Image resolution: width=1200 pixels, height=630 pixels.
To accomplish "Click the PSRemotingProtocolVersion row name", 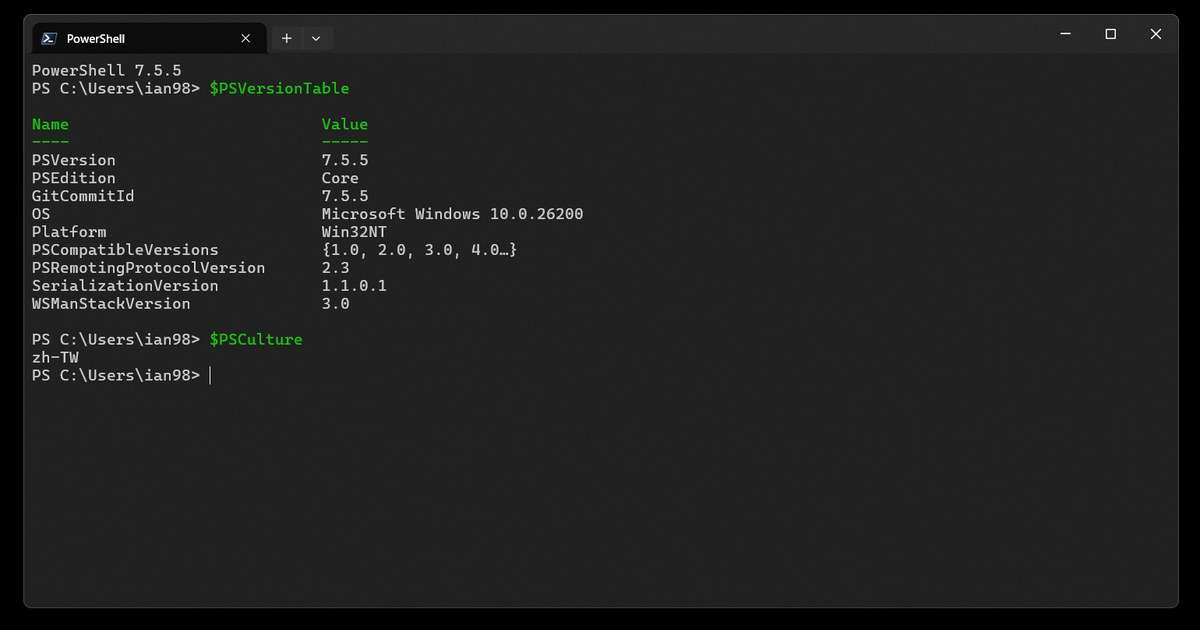I will (x=149, y=268).
